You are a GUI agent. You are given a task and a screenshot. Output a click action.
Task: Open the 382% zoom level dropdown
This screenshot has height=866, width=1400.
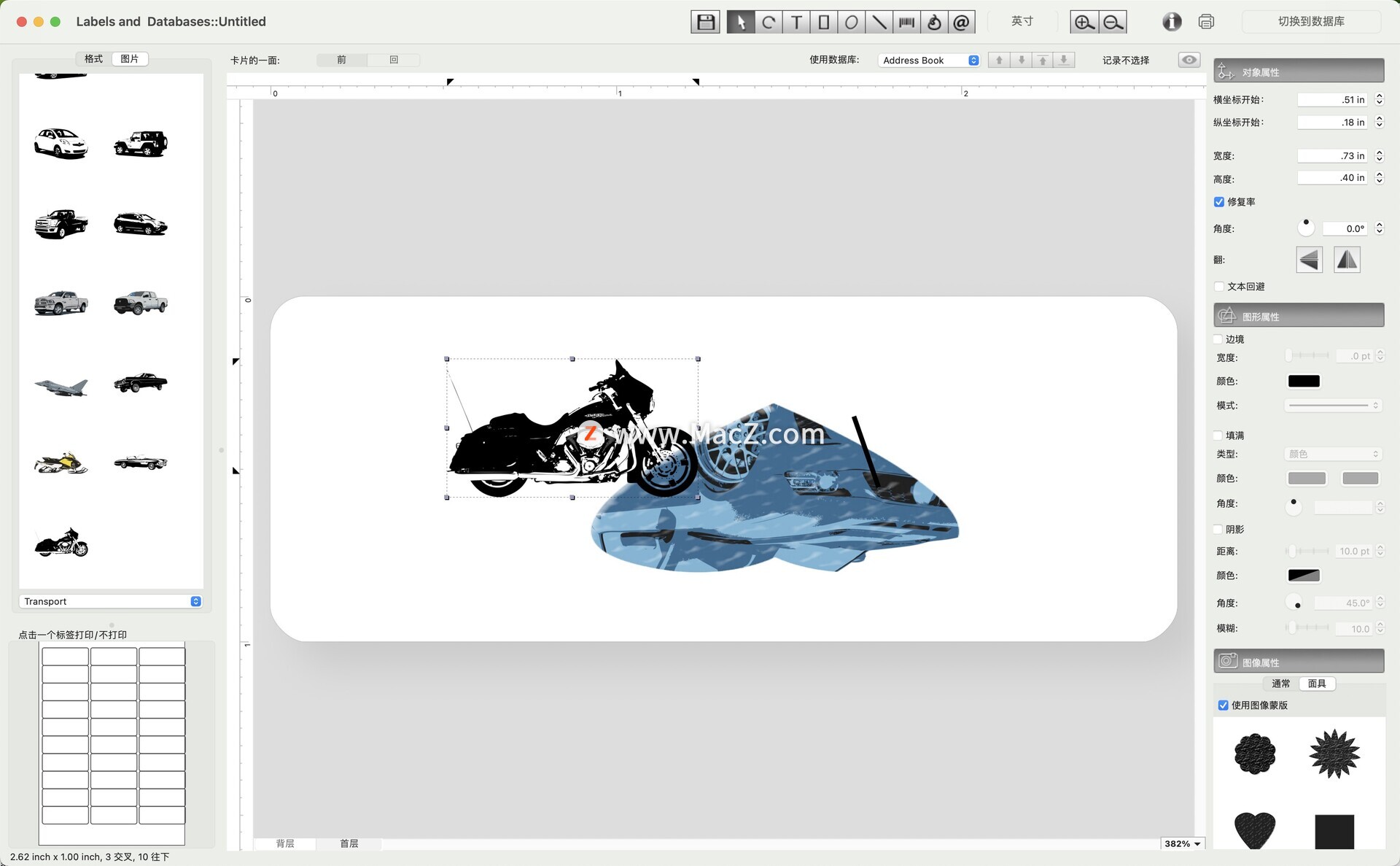(1182, 843)
